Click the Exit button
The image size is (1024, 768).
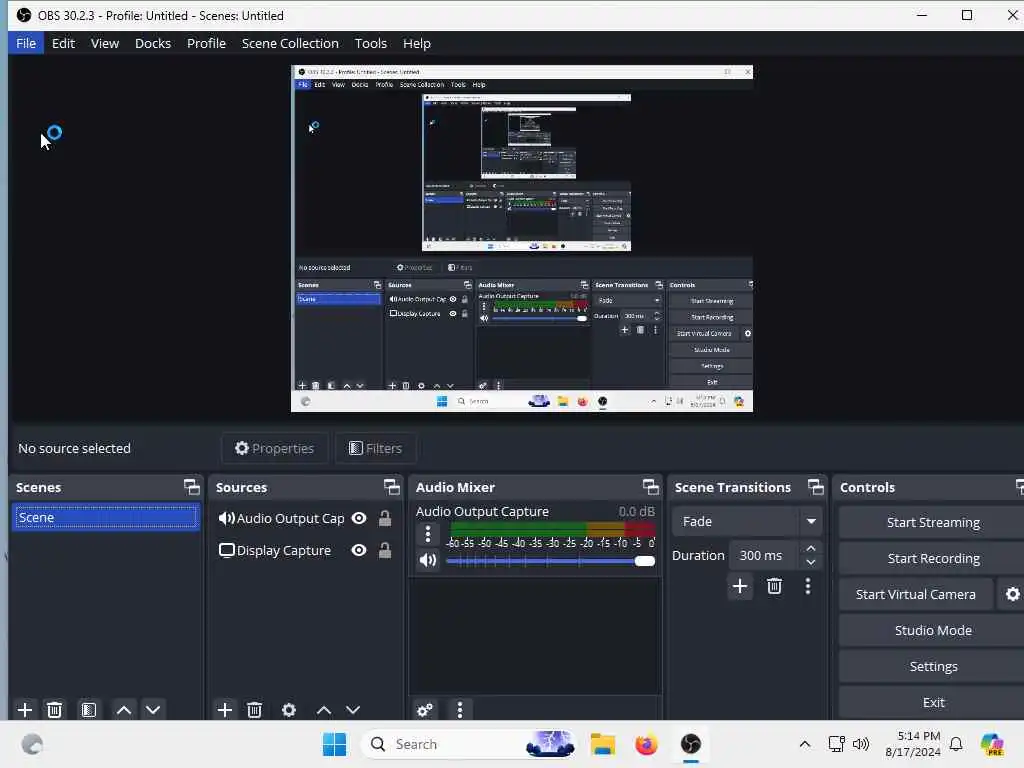[933, 702]
